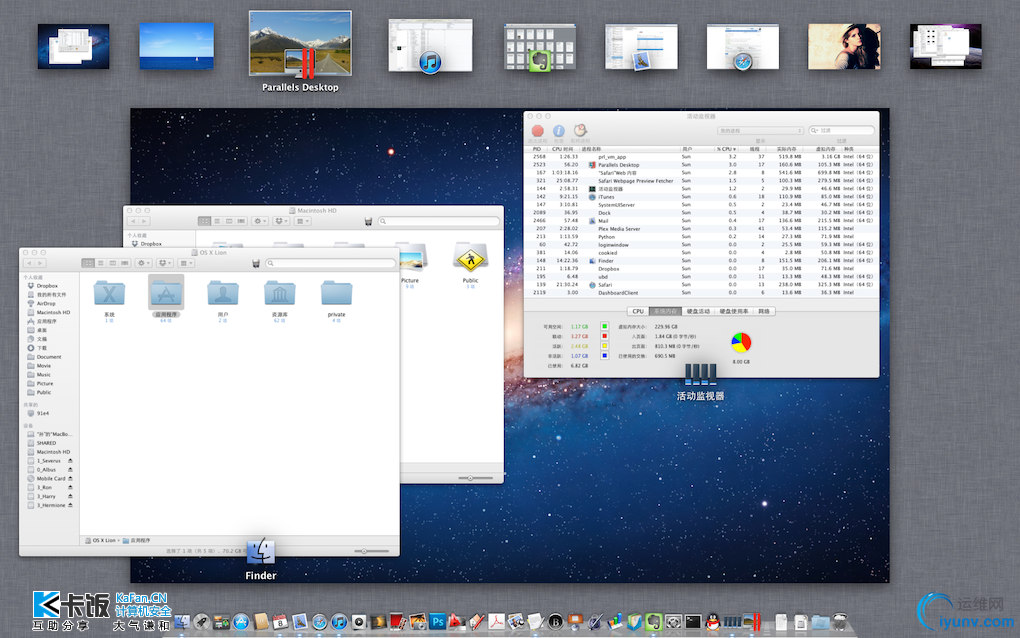Select the 用户 folder in the OS X Lion window
This screenshot has height=638, width=1020.
222,293
